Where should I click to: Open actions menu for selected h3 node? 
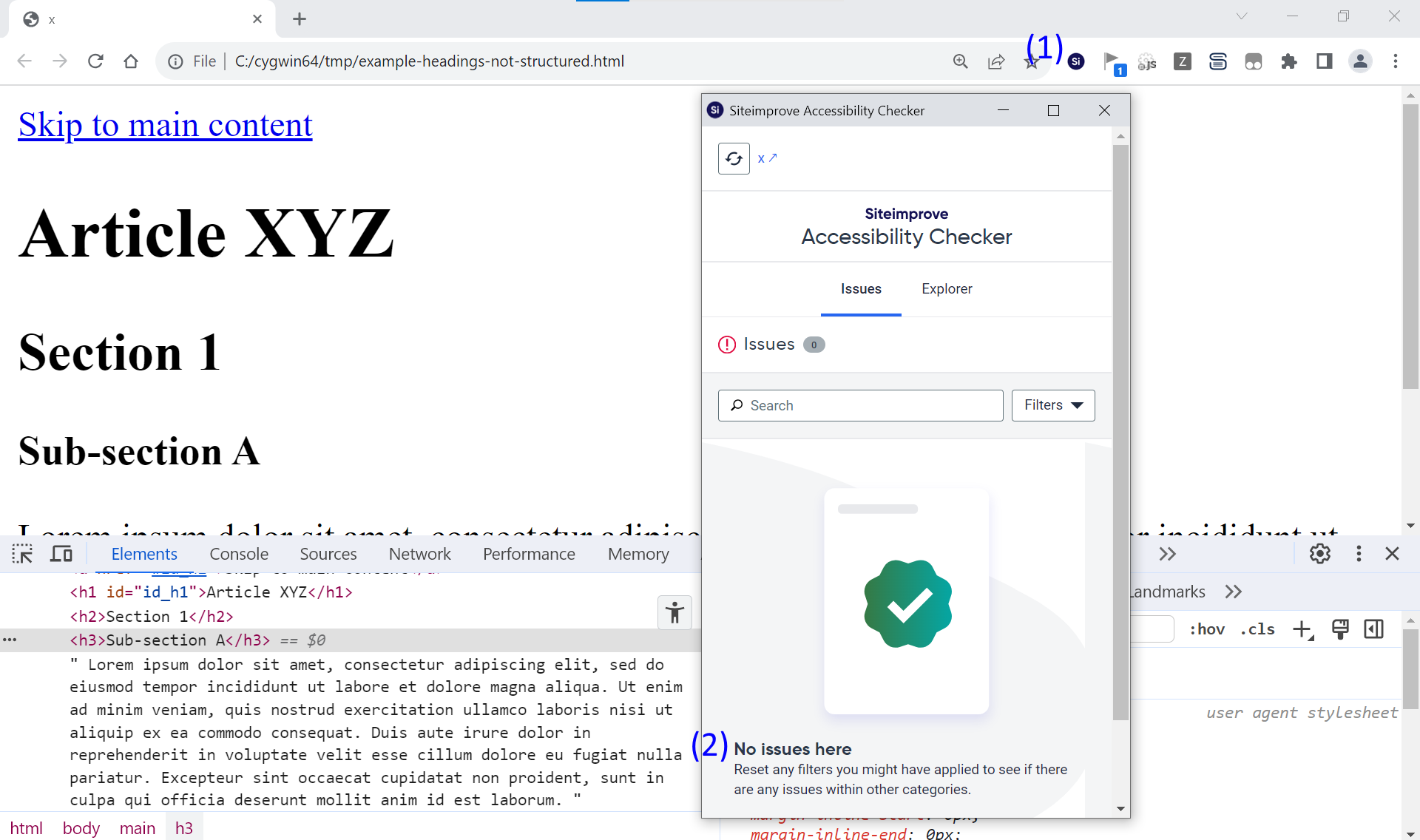10,640
